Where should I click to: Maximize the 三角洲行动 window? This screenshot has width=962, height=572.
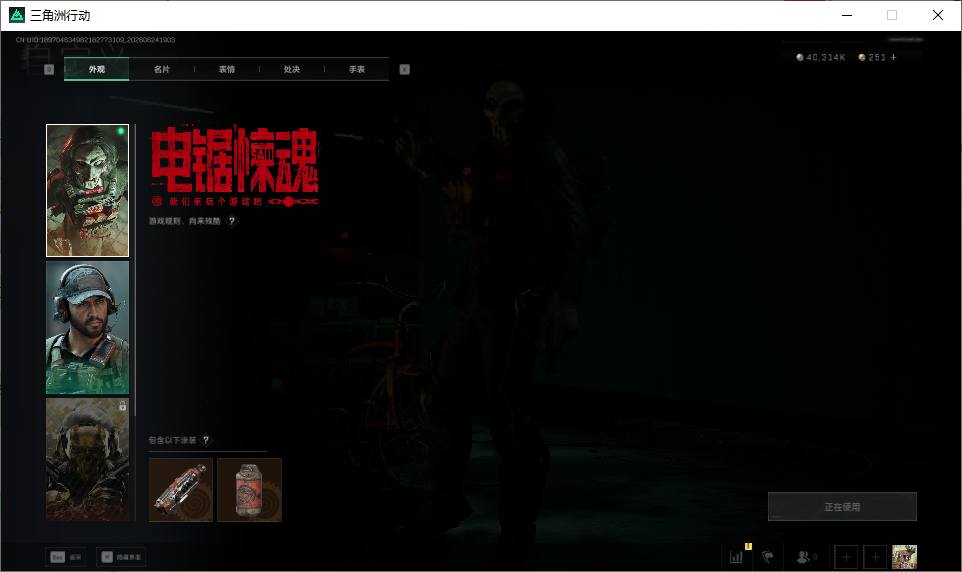[892, 15]
